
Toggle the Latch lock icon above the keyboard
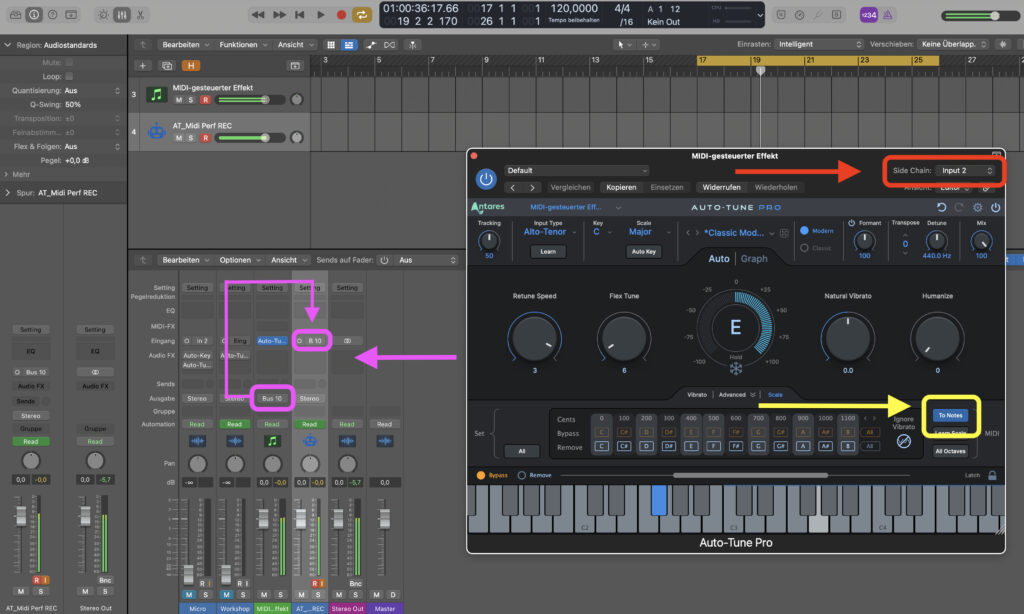(x=992, y=476)
